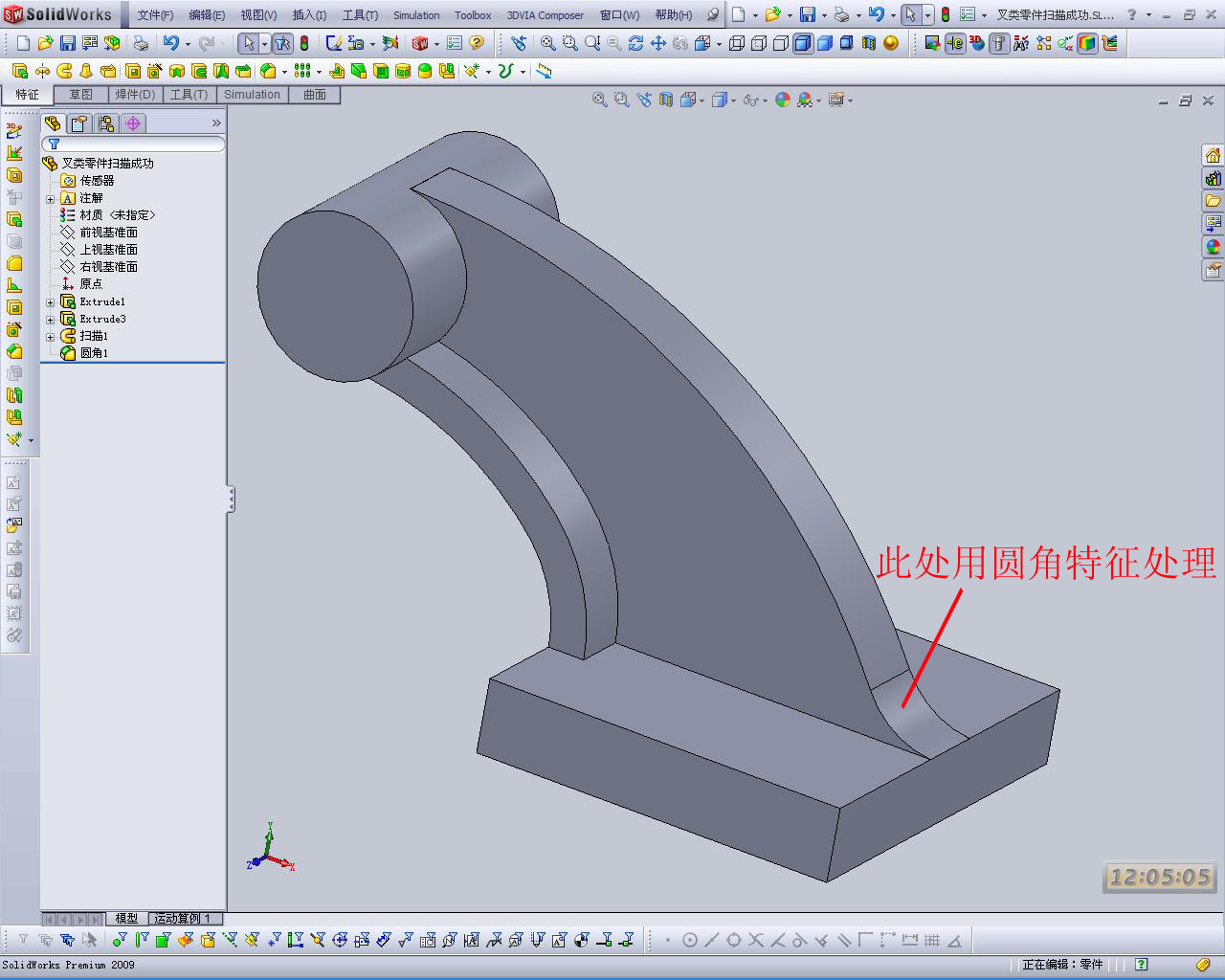Open Appearances/Scenes tab in the task pane
This screenshot has height=980, width=1225.
[1213, 247]
